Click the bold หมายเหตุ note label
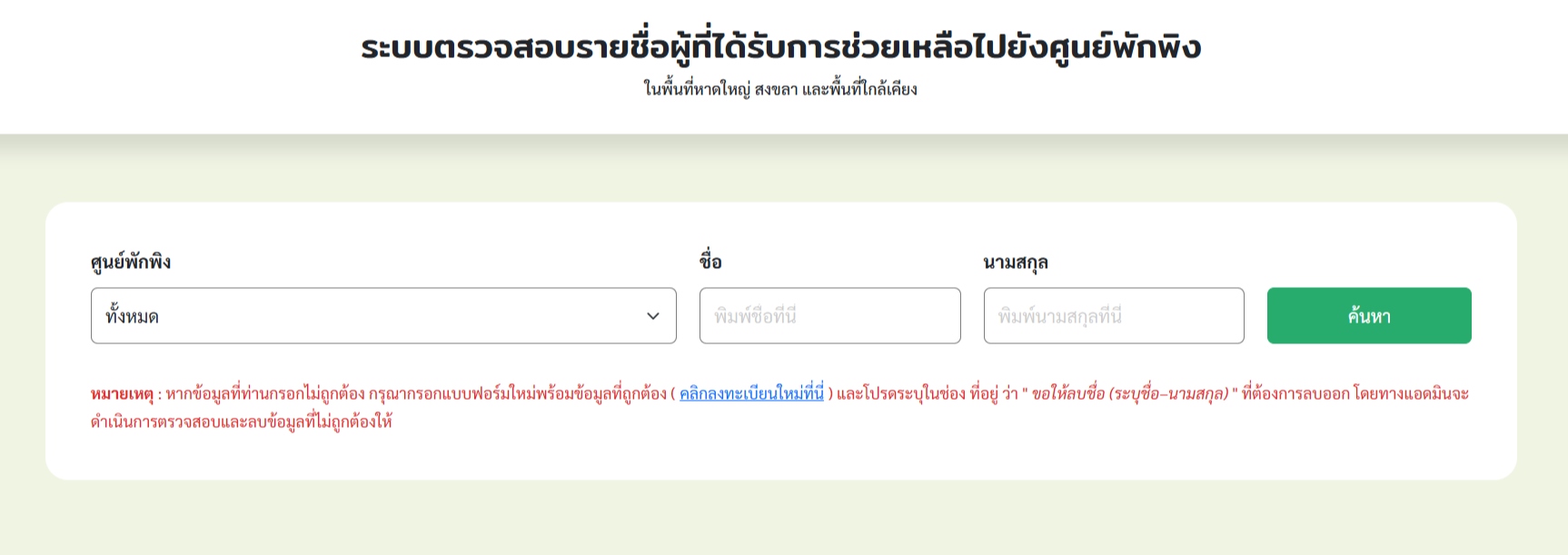The height and width of the screenshot is (555, 1568). [122, 394]
